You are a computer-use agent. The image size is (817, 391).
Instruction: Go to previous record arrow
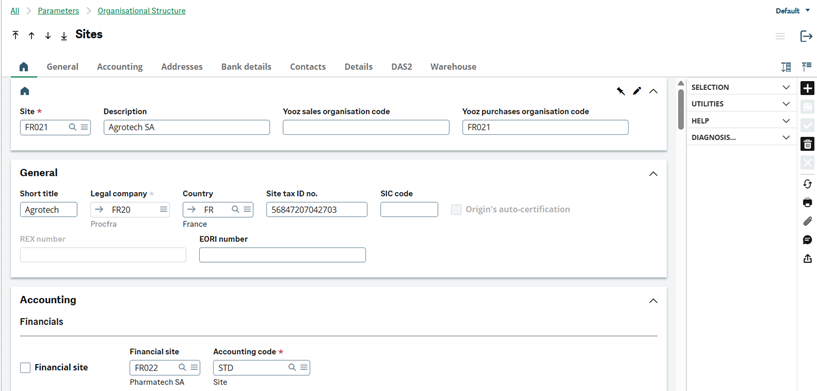coord(32,35)
